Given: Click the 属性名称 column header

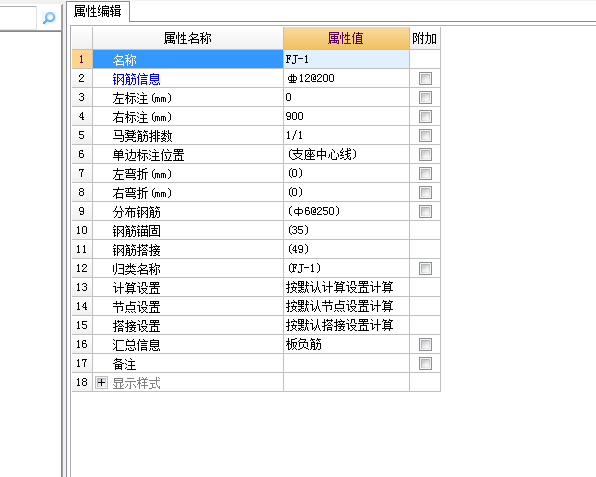Looking at the screenshot, I should [x=188, y=38].
